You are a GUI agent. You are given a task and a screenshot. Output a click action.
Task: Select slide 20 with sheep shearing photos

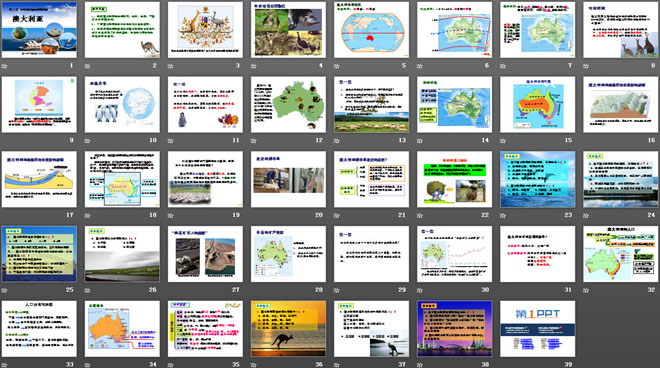pos(288,179)
